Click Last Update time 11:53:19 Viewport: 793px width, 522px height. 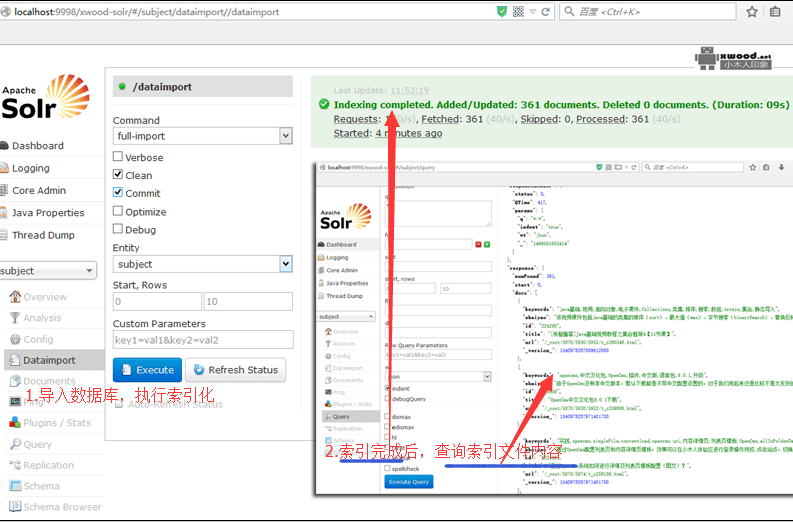[x=410, y=91]
